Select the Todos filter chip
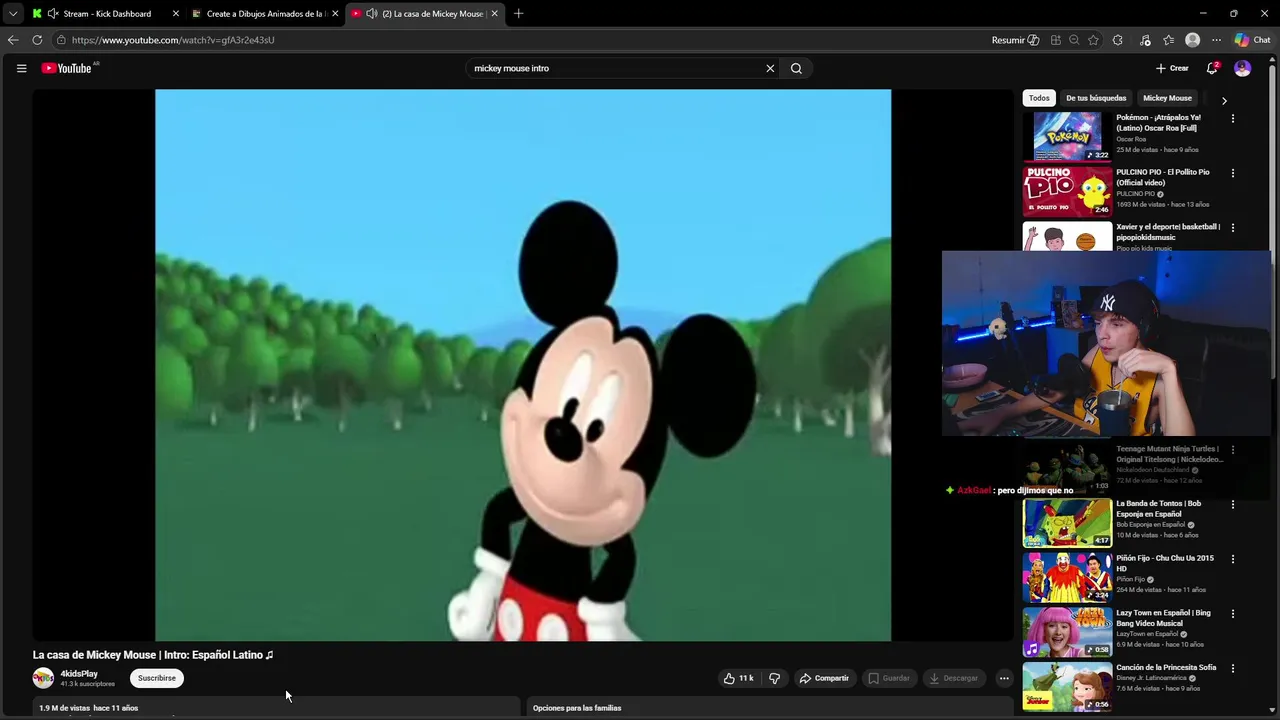Screen dimensions: 1280x720 coord(1040,98)
